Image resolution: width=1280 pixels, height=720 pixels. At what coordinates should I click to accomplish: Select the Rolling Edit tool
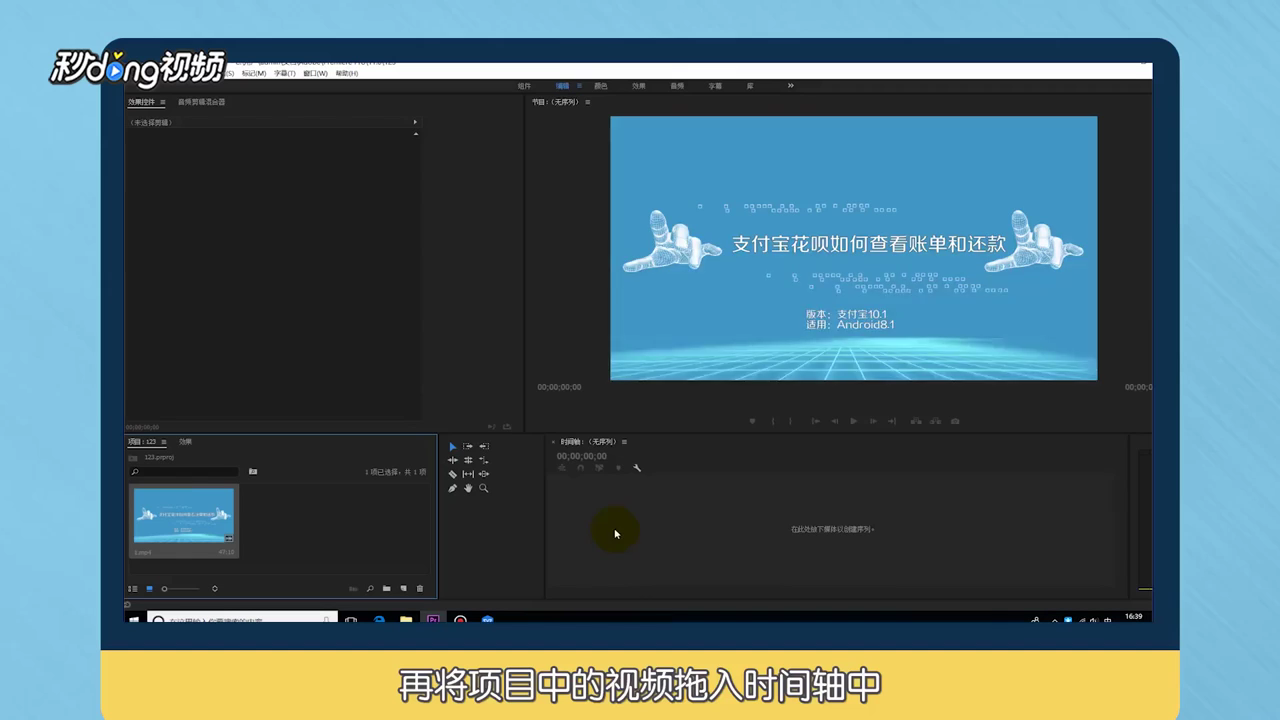click(468, 460)
